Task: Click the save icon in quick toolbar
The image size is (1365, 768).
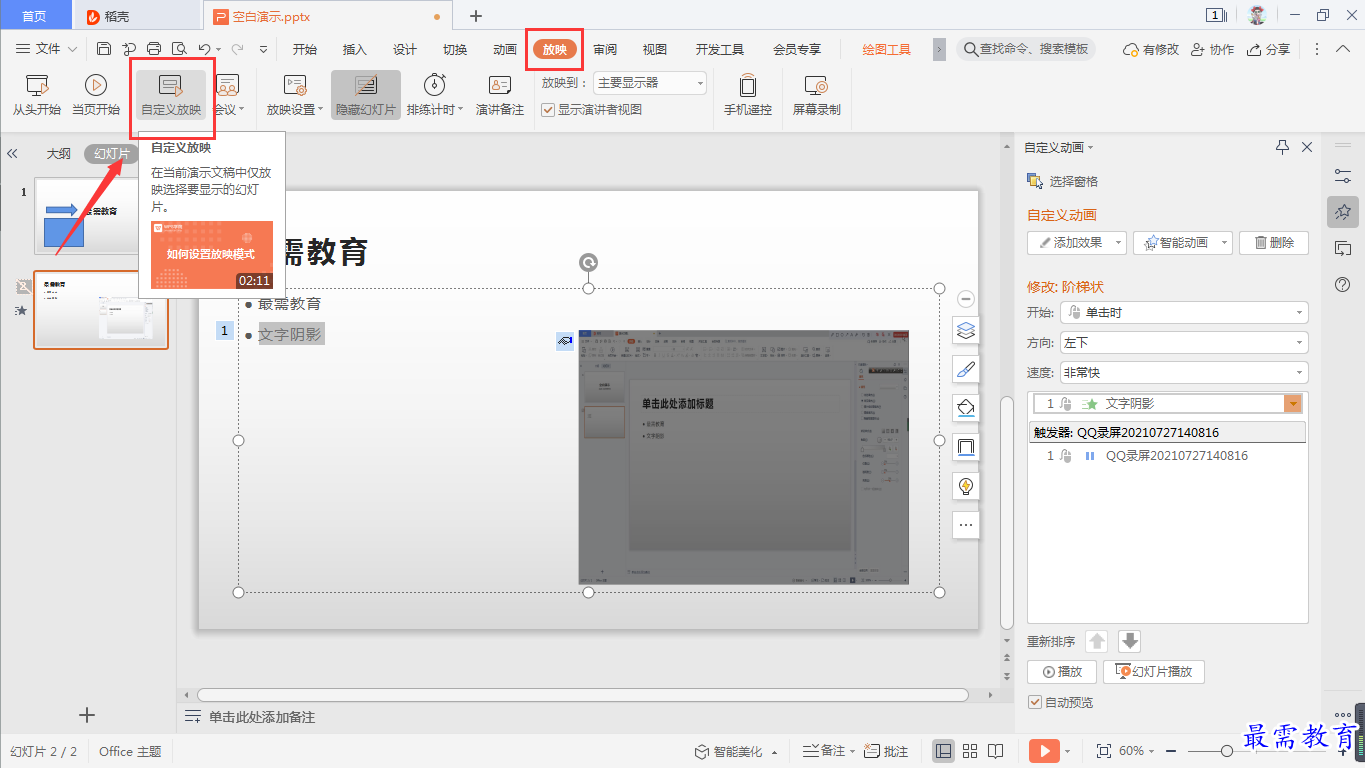Action: pyautogui.click(x=104, y=49)
